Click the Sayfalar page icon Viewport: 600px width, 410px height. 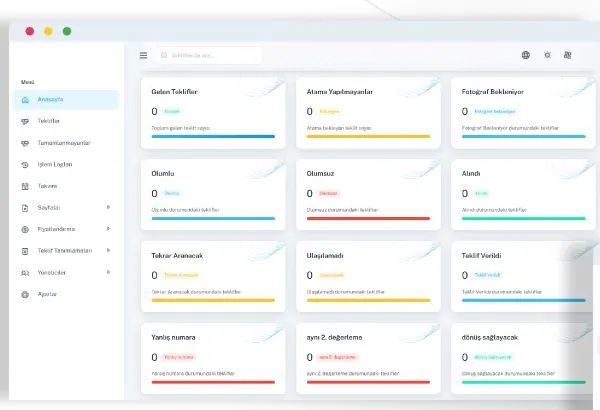25,208
